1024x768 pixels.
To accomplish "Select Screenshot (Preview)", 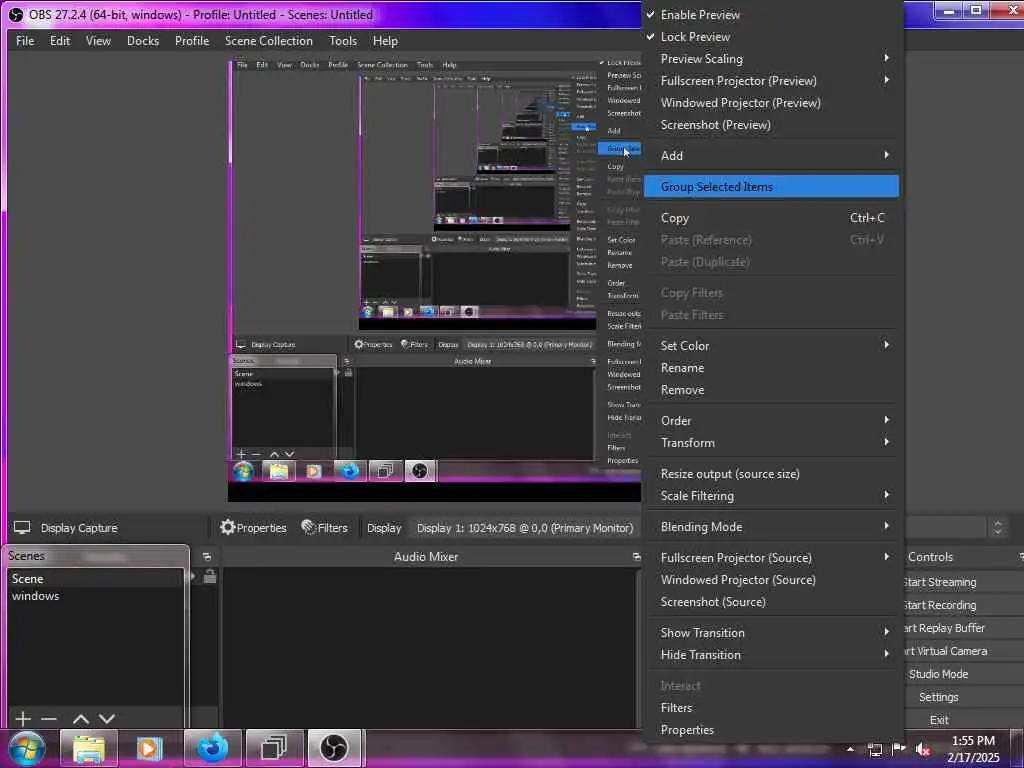I will pos(771,125).
